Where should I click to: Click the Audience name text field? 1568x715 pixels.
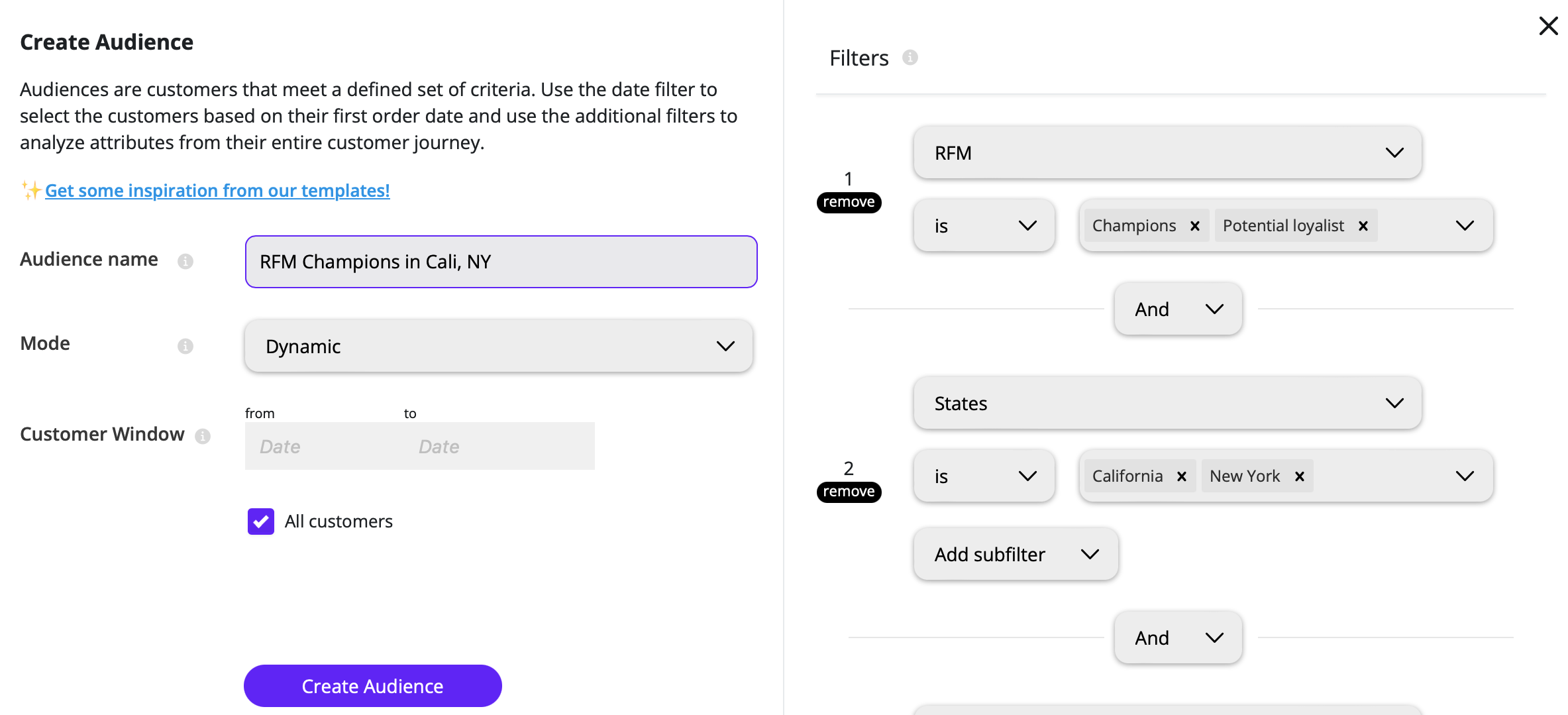click(x=501, y=262)
